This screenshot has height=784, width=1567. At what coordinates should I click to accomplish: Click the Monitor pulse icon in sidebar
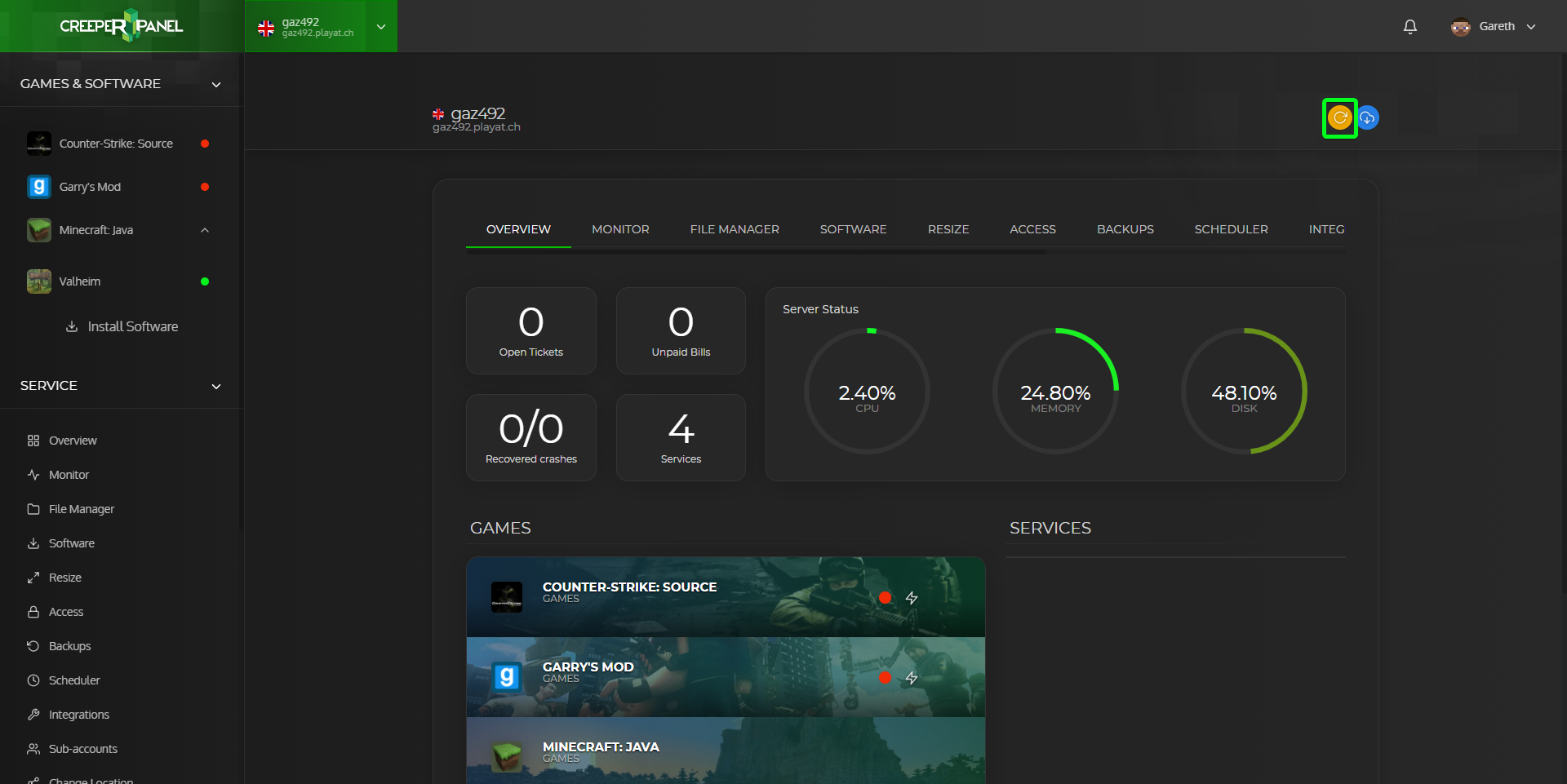(x=33, y=475)
